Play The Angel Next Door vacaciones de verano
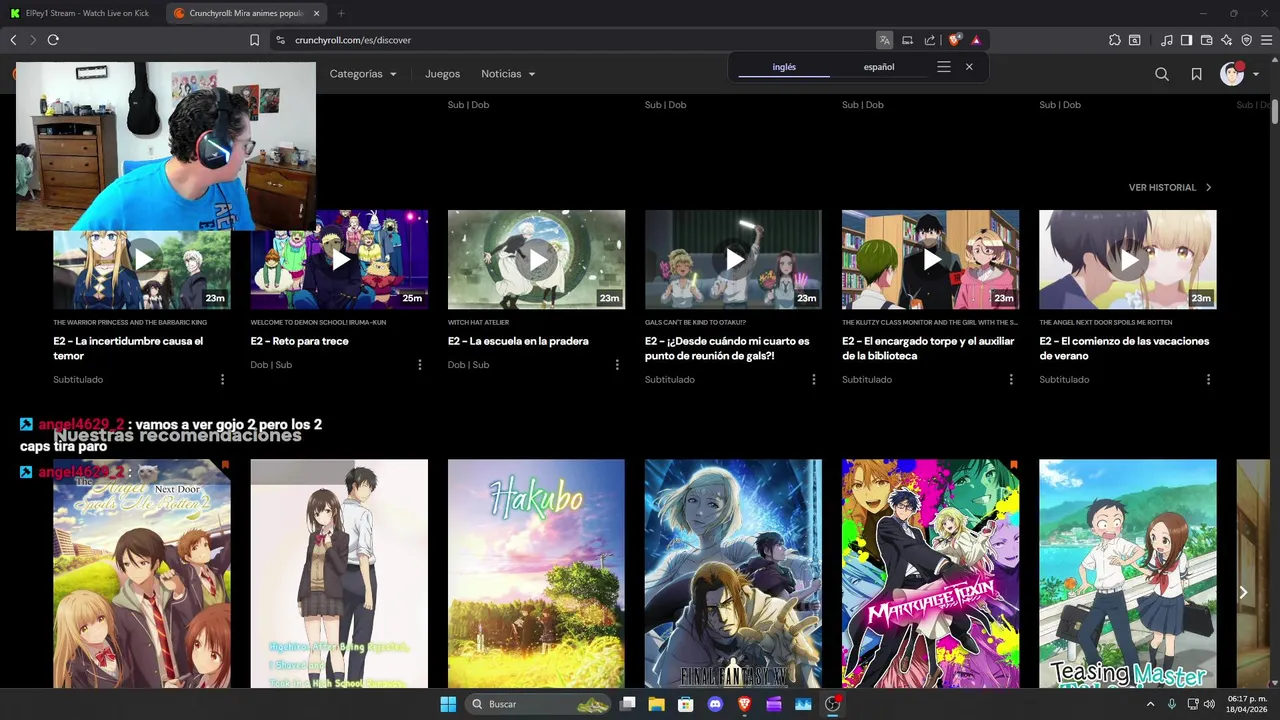Screen dimensions: 1280x720 point(1128,259)
